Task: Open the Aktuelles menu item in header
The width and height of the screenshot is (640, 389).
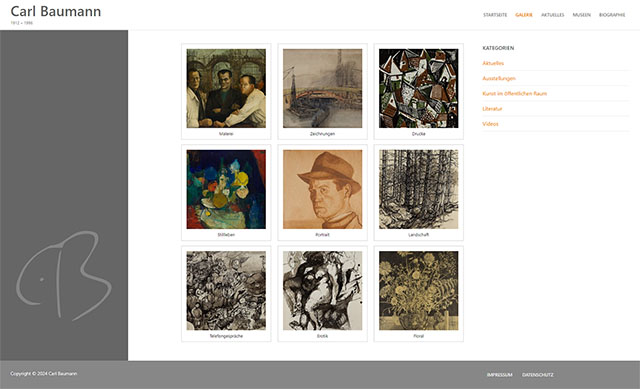Action: pyautogui.click(x=553, y=15)
